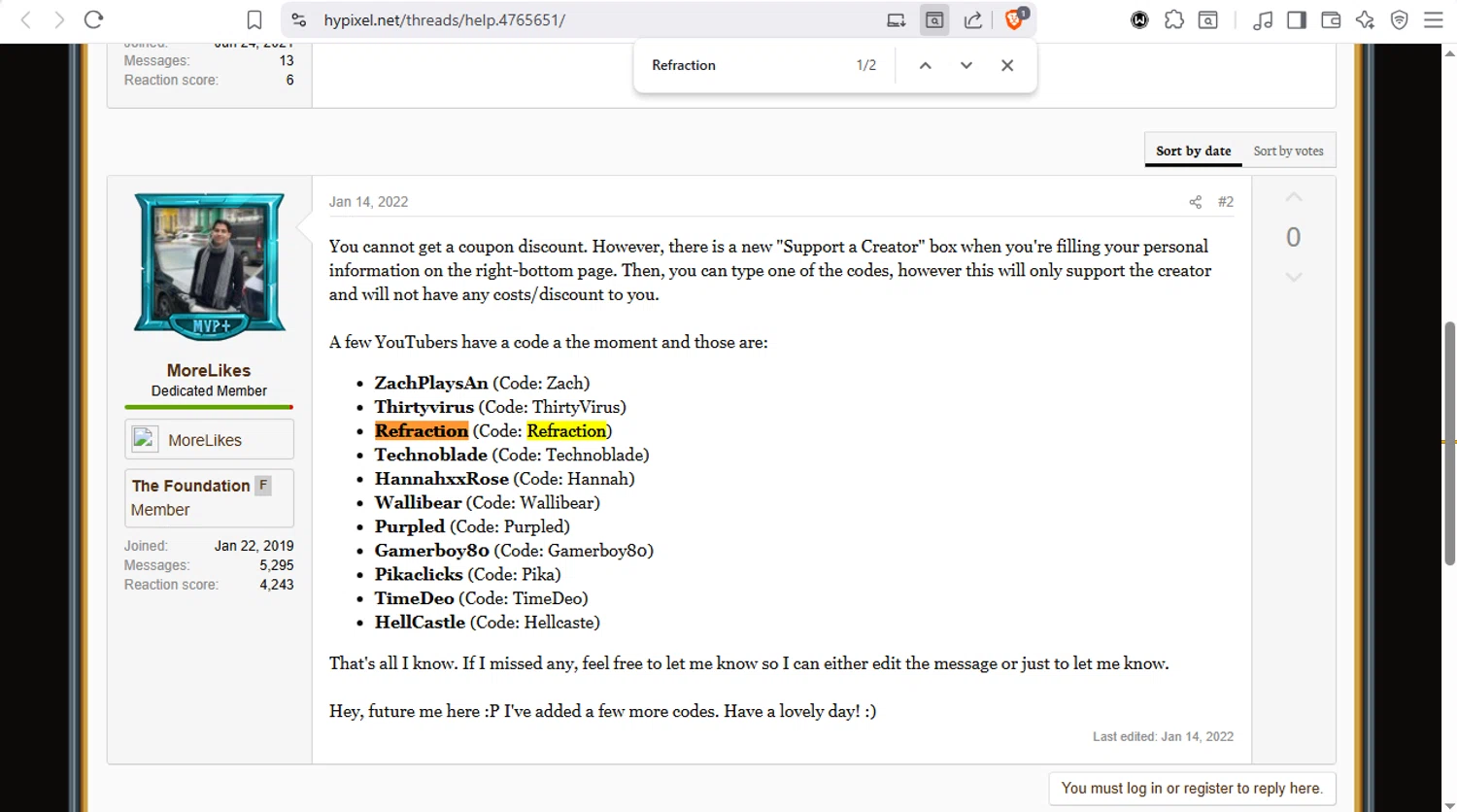Image resolution: width=1457 pixels, height=812 pixels.
Task: Click the Technoblade list entry
Action: point(512,455)
